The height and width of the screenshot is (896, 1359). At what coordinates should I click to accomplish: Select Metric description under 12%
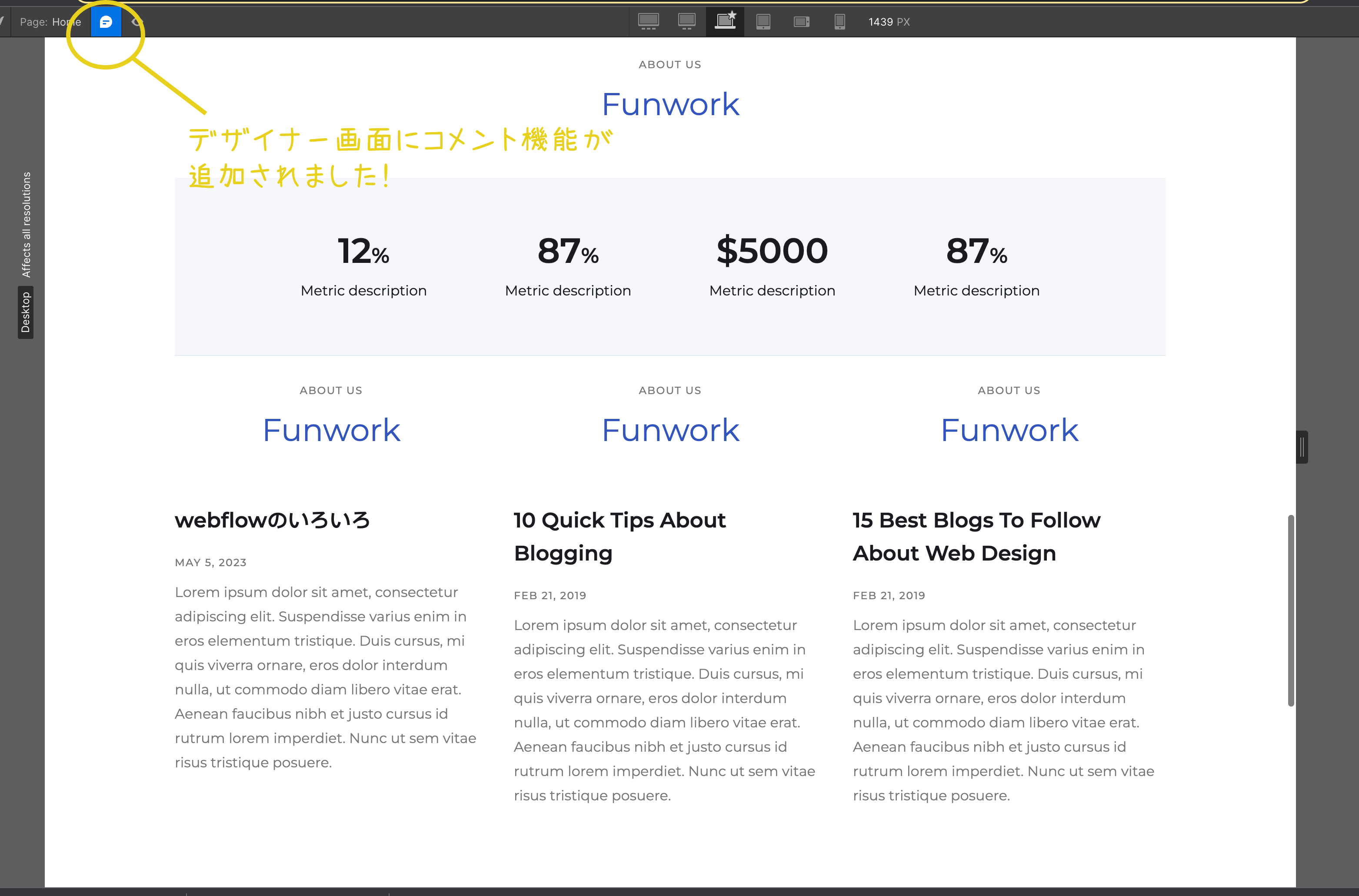click(363, 291)
